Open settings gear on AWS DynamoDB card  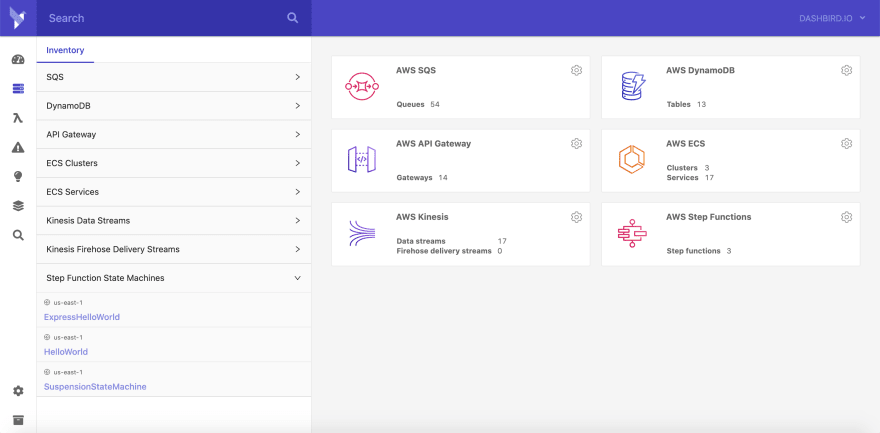point(846,70)
